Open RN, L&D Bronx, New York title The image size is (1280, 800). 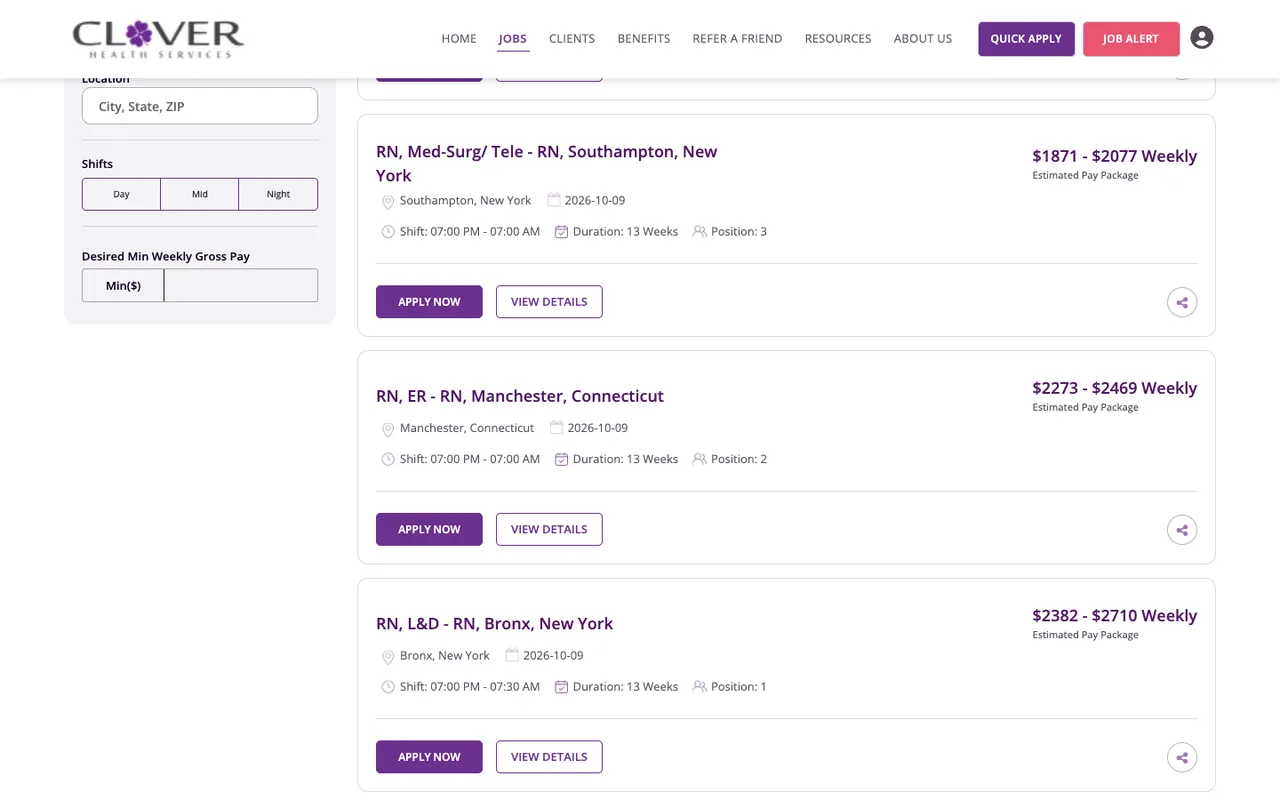(494, 624)
